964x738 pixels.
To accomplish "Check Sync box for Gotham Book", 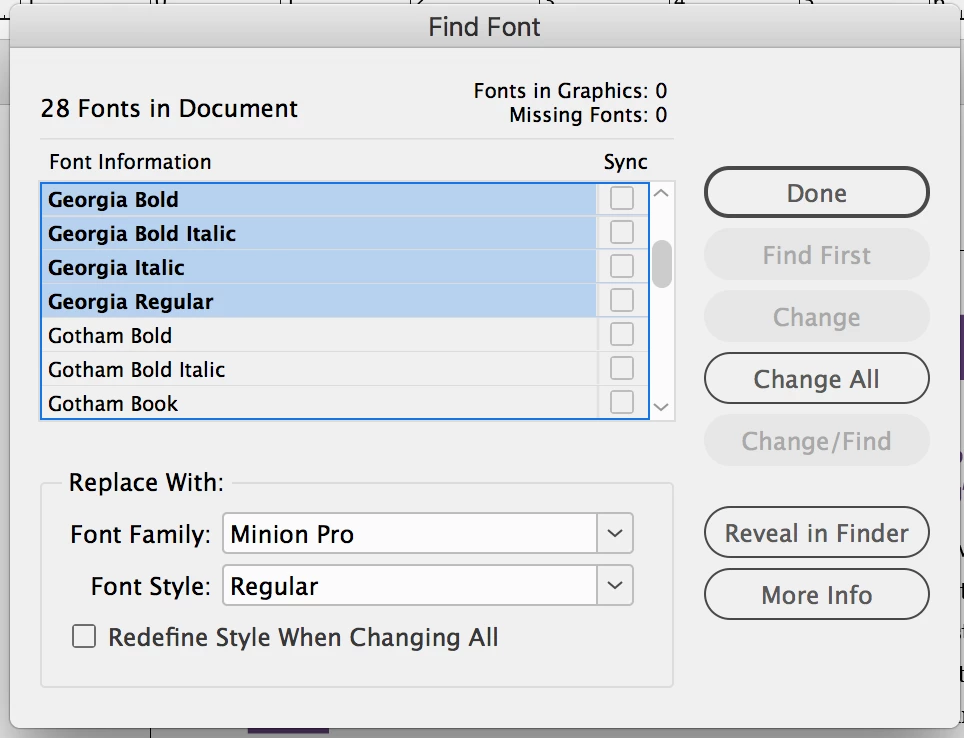I will click(622, 403).
